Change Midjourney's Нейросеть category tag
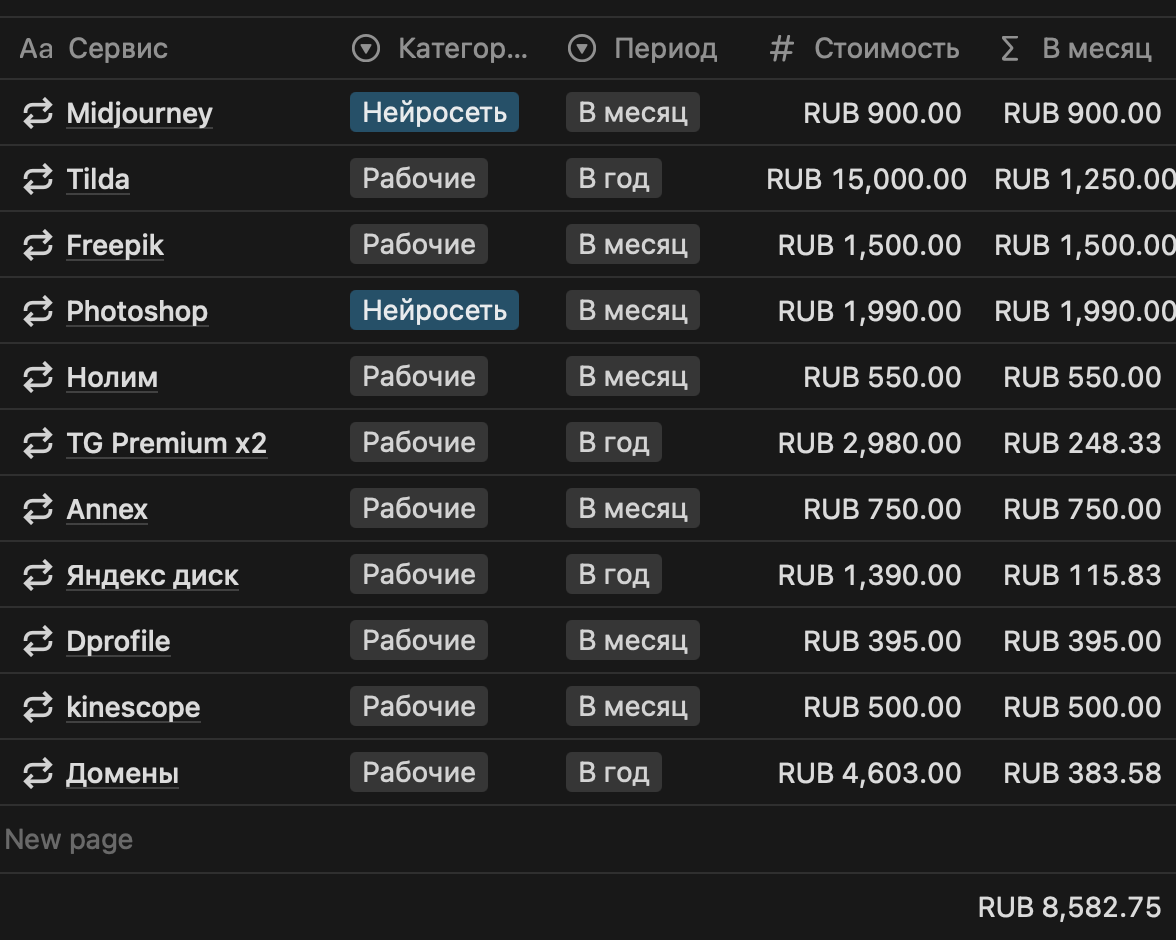 click(434, 113)
